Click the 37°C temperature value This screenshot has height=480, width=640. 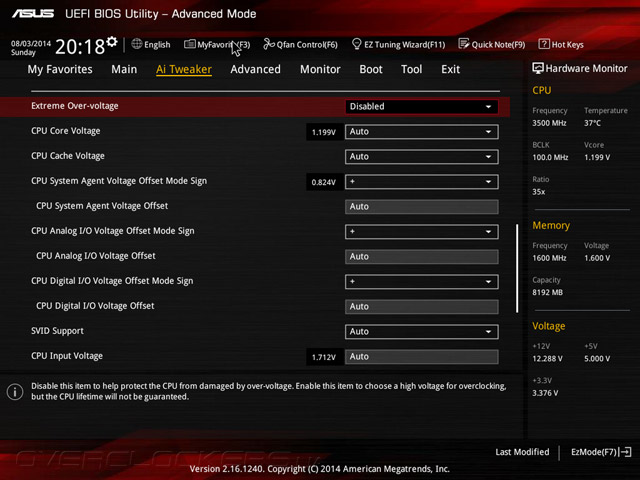point(592,123)
